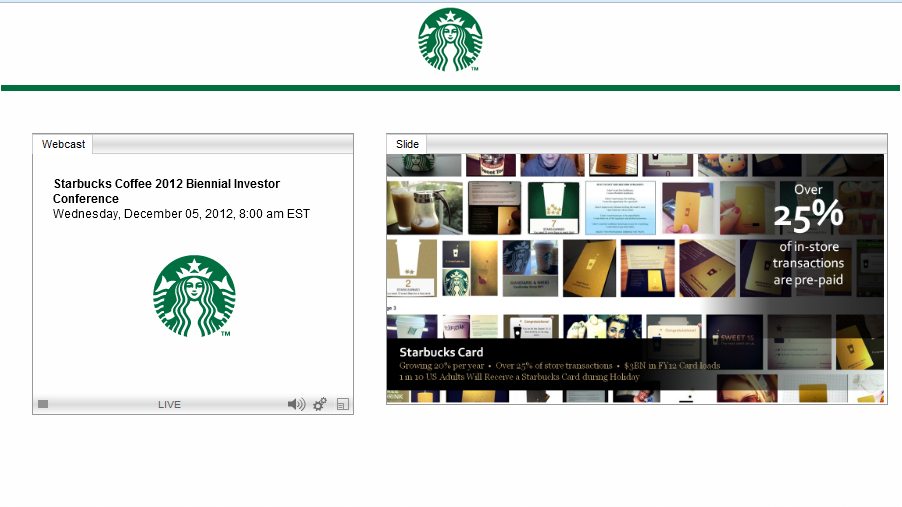902x507 pixels.
Task: Open webcast player settings gear
Action: (320, 404)
